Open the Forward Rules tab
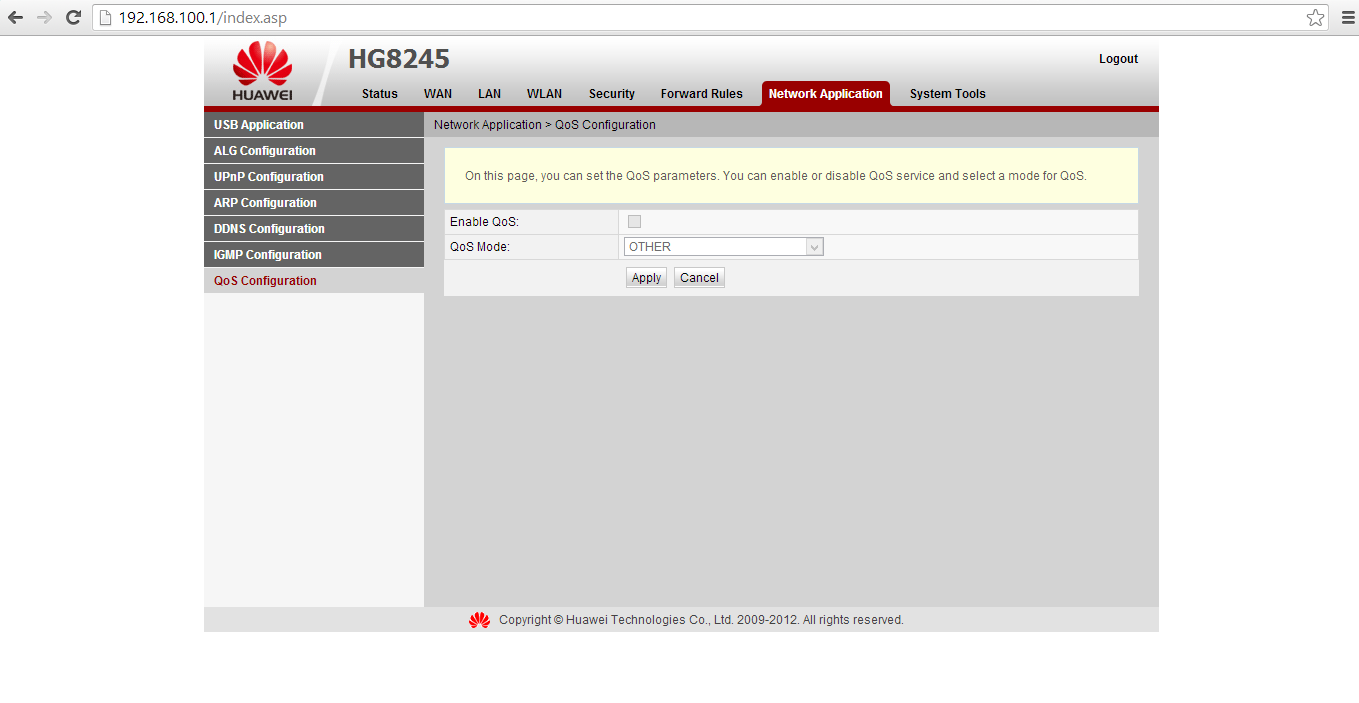1359x703 pixels. (x=702, y=94)
